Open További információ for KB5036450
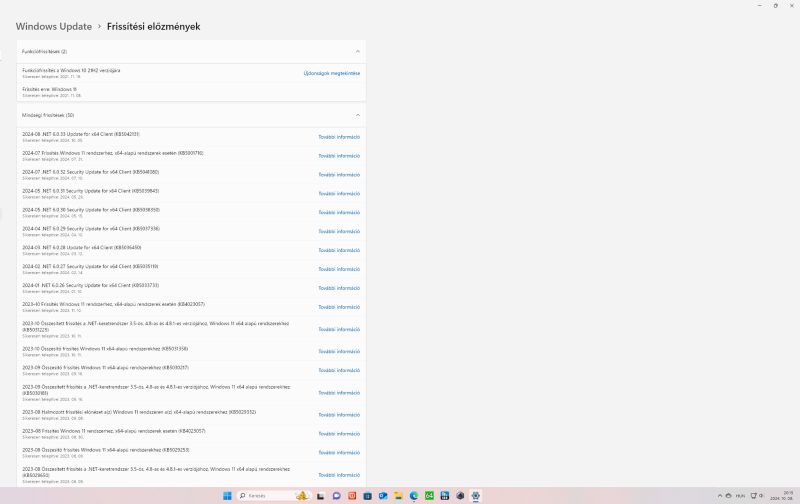800x504 pixels. (339, 250)
